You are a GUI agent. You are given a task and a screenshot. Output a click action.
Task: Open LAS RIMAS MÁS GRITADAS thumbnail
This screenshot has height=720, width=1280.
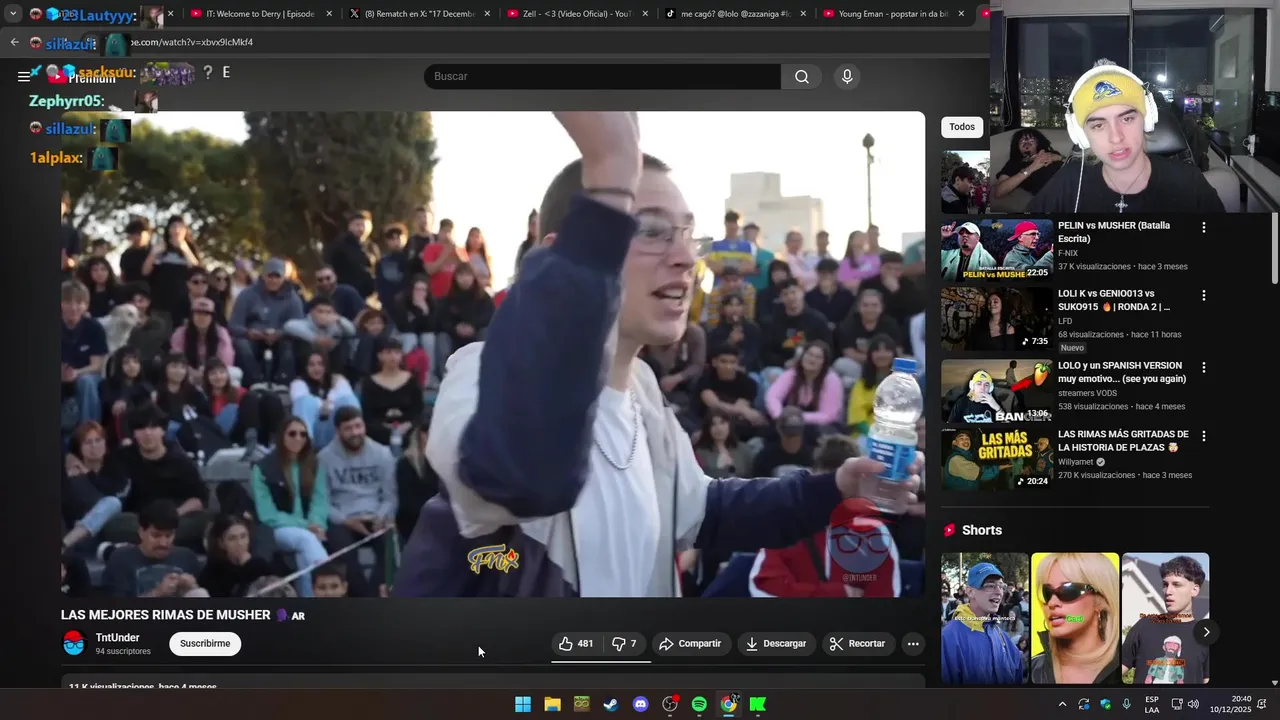[996, 460]
